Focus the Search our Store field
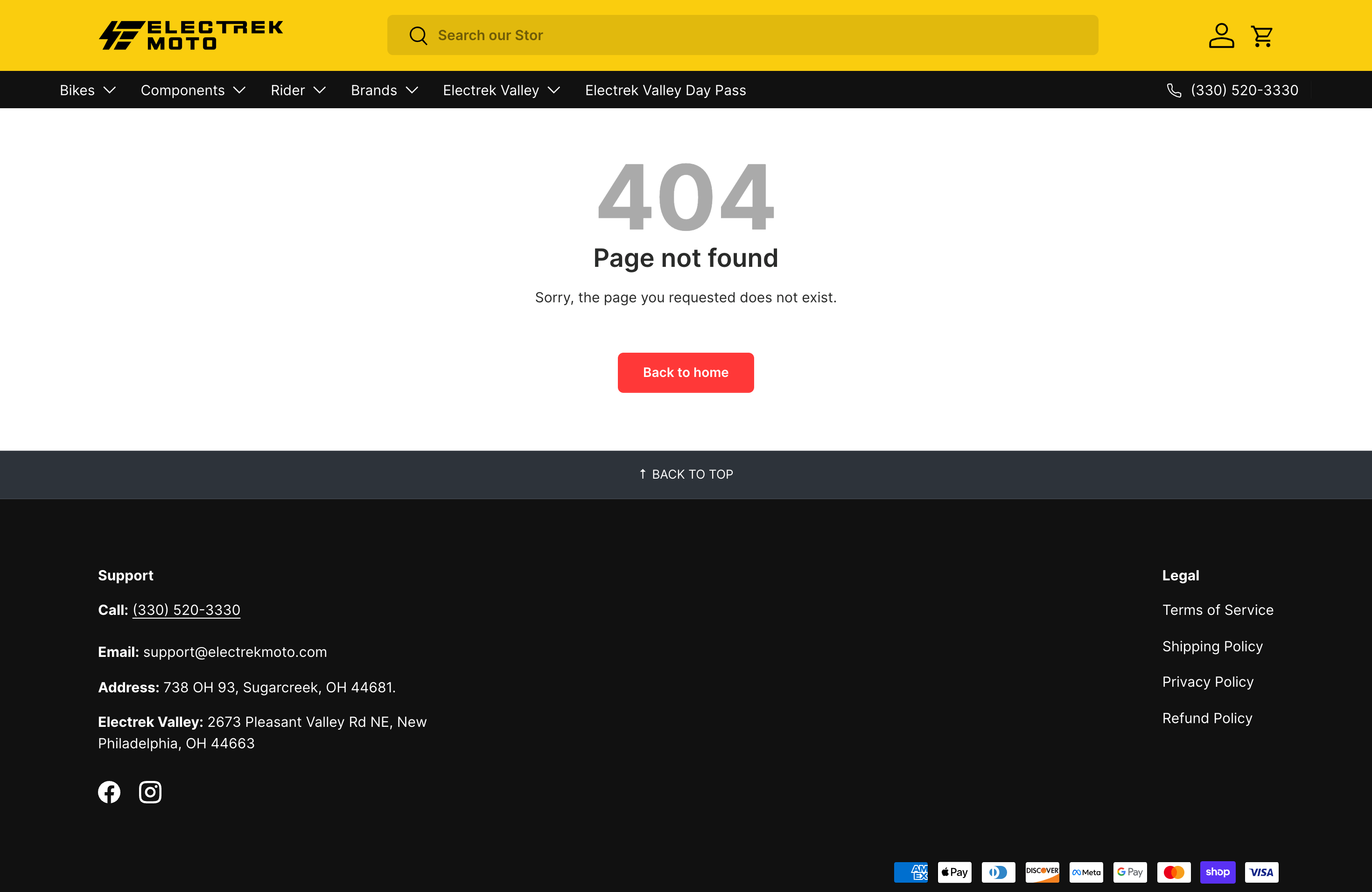Viewport: 1372px width, 892px height. (749, 35)
